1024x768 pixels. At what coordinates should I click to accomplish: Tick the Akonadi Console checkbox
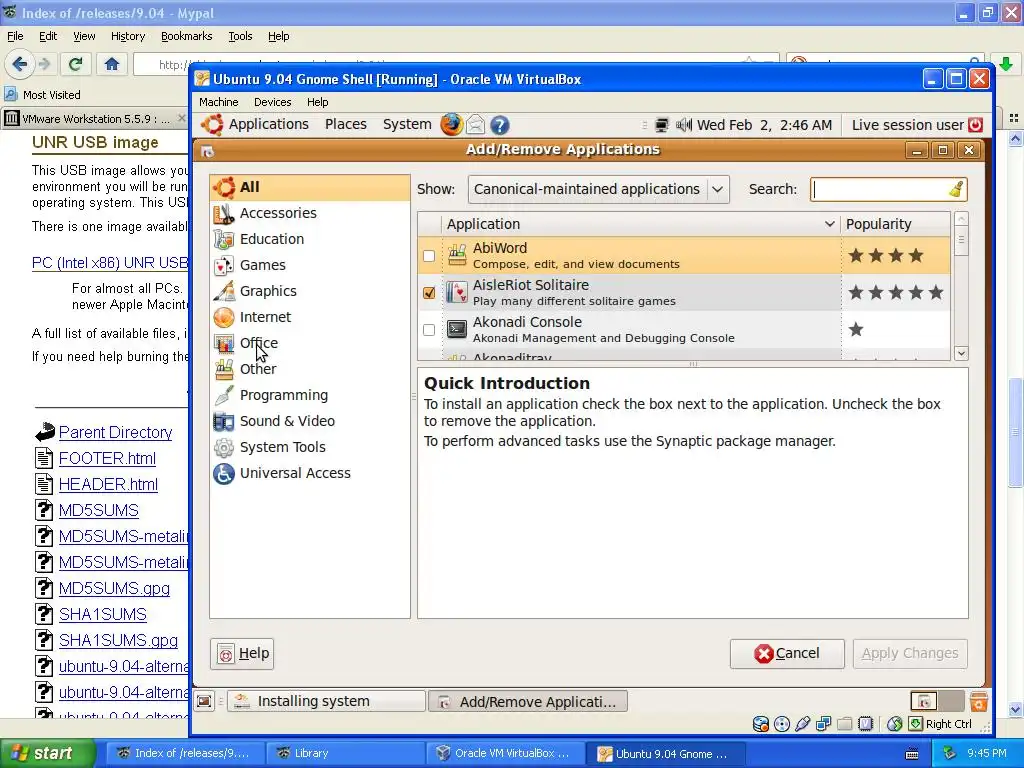pos(428,330)
